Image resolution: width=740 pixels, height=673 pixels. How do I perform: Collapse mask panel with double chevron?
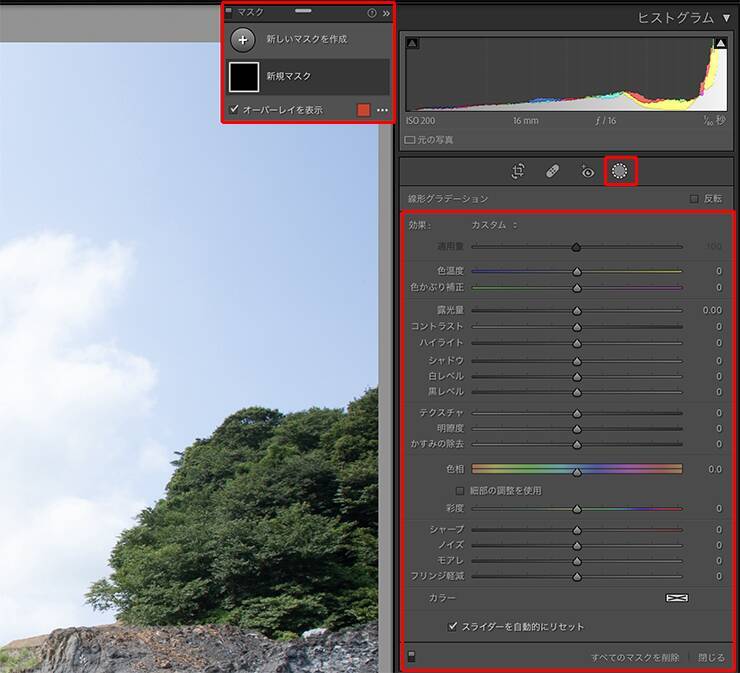(386, 13)
